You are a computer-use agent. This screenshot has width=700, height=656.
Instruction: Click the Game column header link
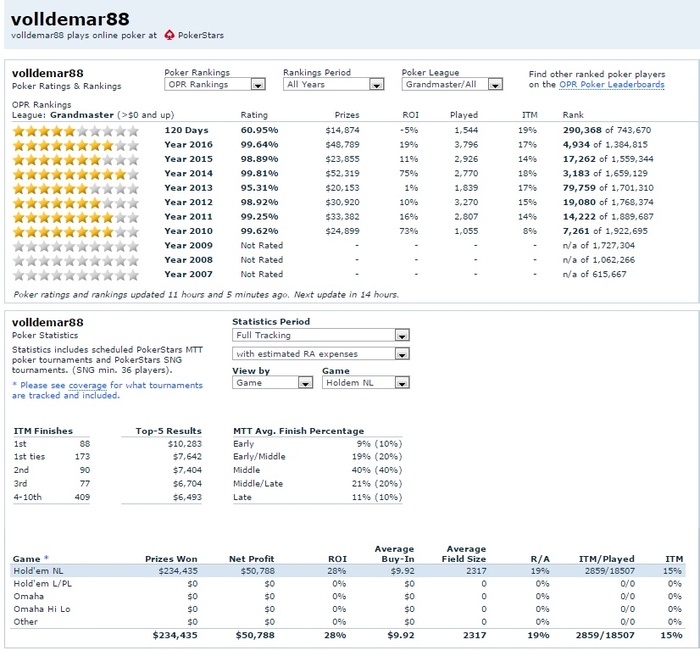click(25, 559)
